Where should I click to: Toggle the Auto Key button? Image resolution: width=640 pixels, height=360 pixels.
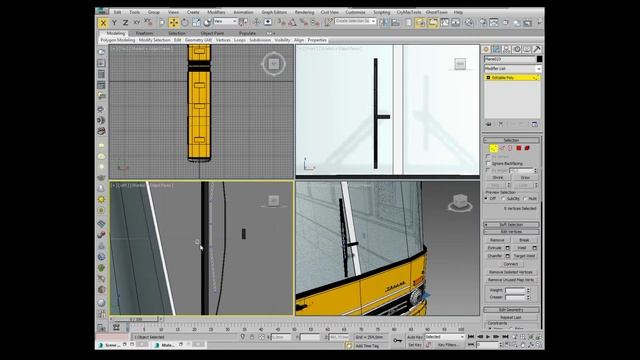(x=415, y=337)
